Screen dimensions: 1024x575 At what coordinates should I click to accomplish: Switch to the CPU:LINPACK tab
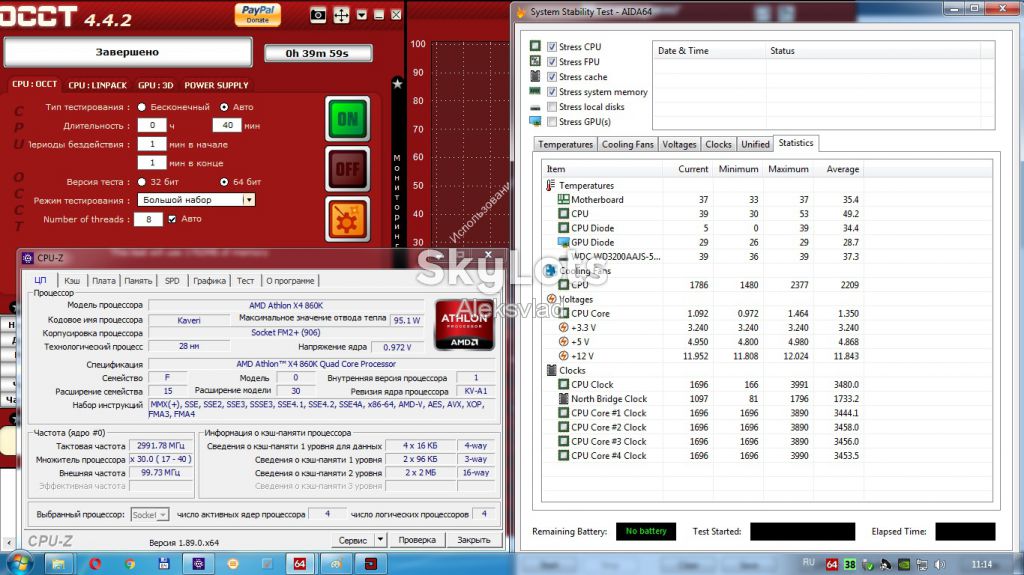tap(97, 85)
